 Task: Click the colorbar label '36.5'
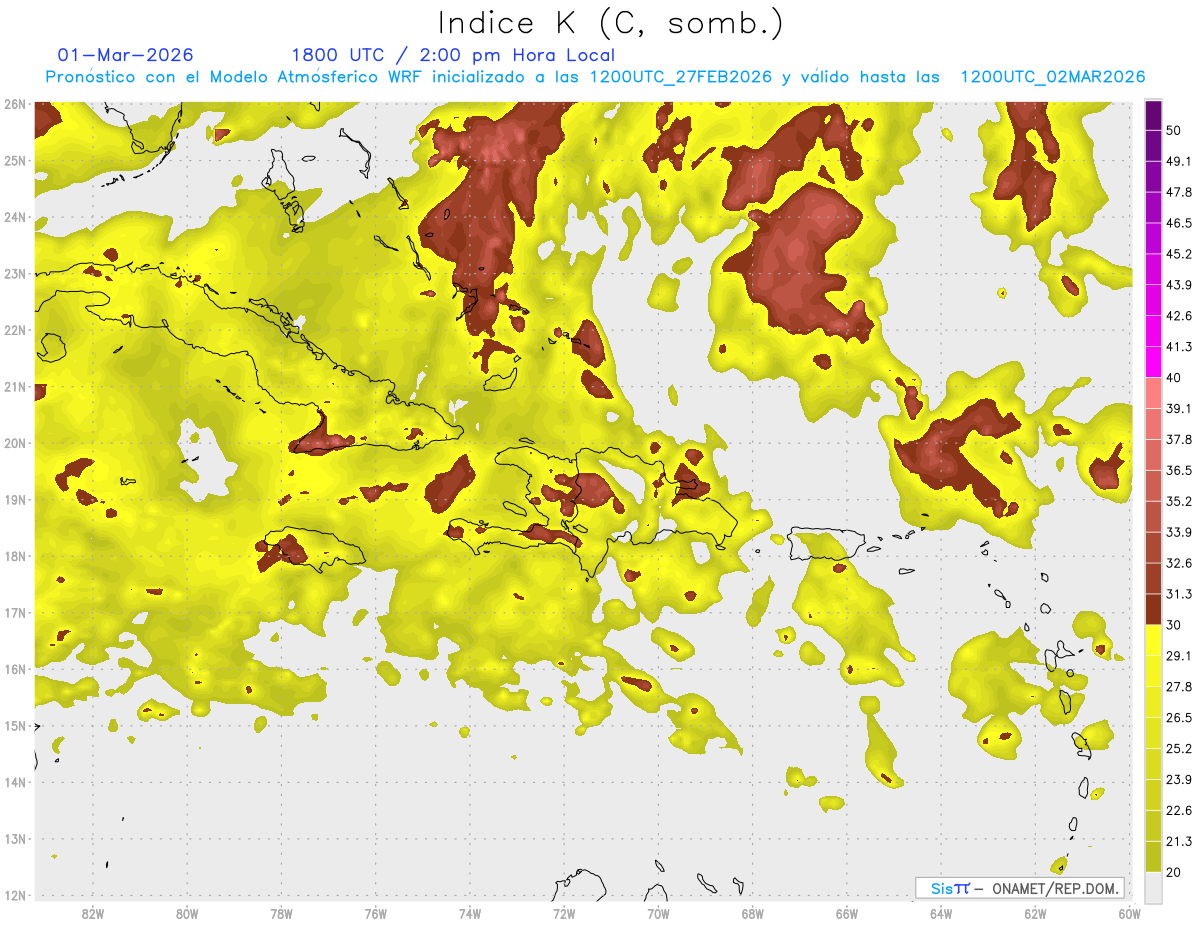(1179, 471)
